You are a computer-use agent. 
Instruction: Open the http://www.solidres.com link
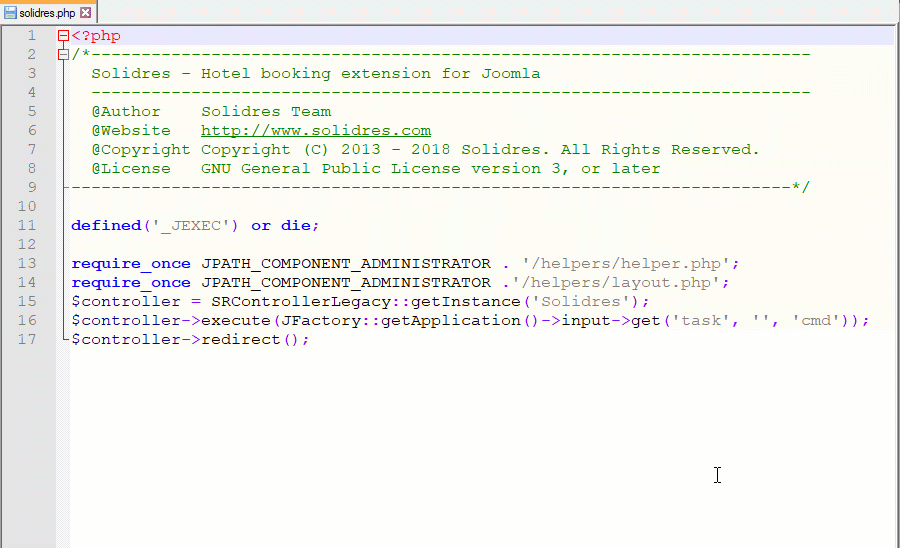[x=316, y=130]
